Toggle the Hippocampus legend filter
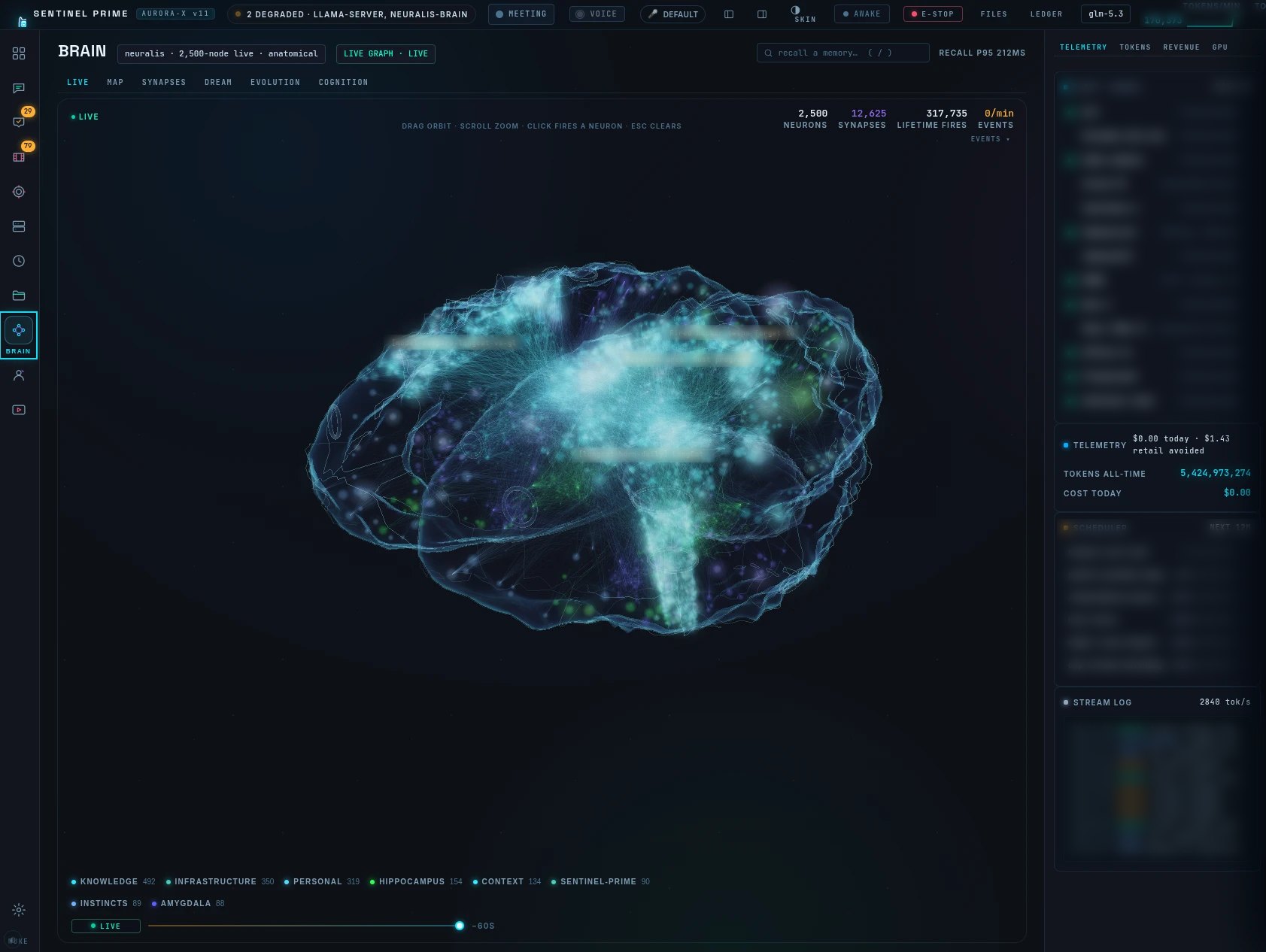The image size is (1266, 952). coord(416,881)
